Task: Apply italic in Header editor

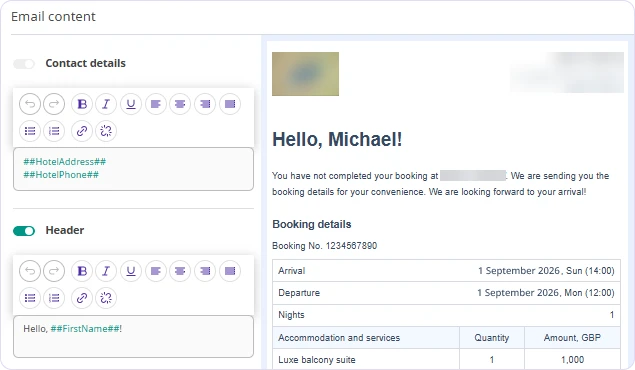Action: tap(106, 271)
